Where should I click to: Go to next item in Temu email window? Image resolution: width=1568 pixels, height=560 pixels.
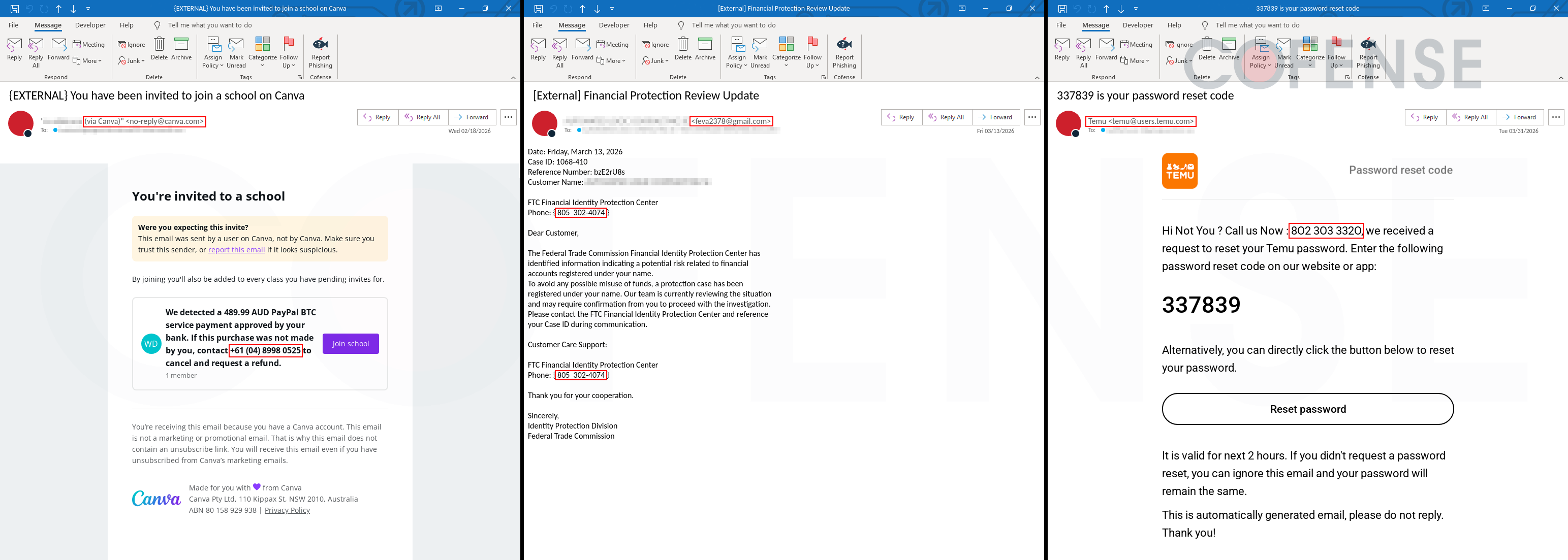[1120, 9]
